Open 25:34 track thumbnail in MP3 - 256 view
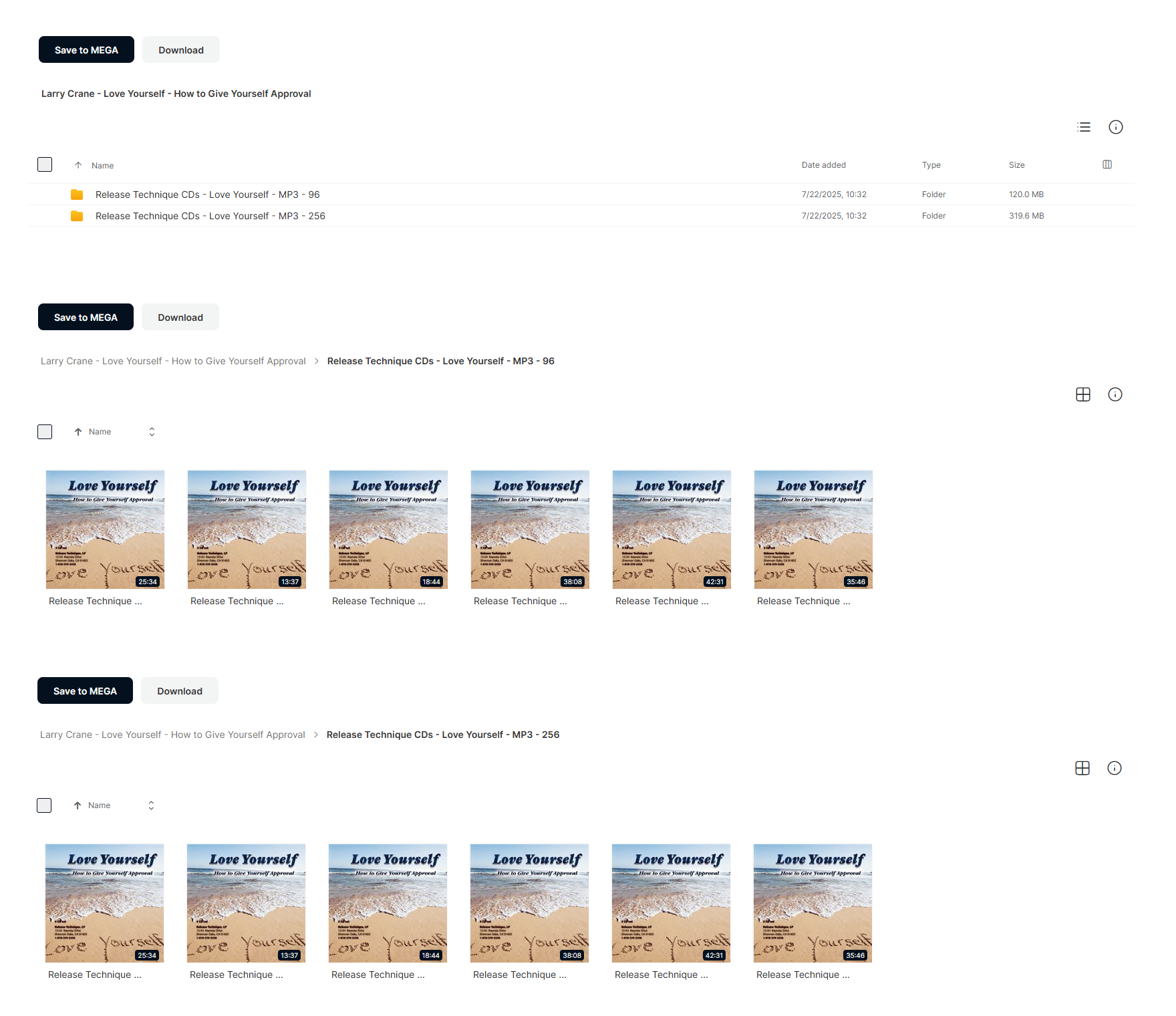Image resolution: width=1176 pixels, height=1016 pixels. [x=104, y=903]
